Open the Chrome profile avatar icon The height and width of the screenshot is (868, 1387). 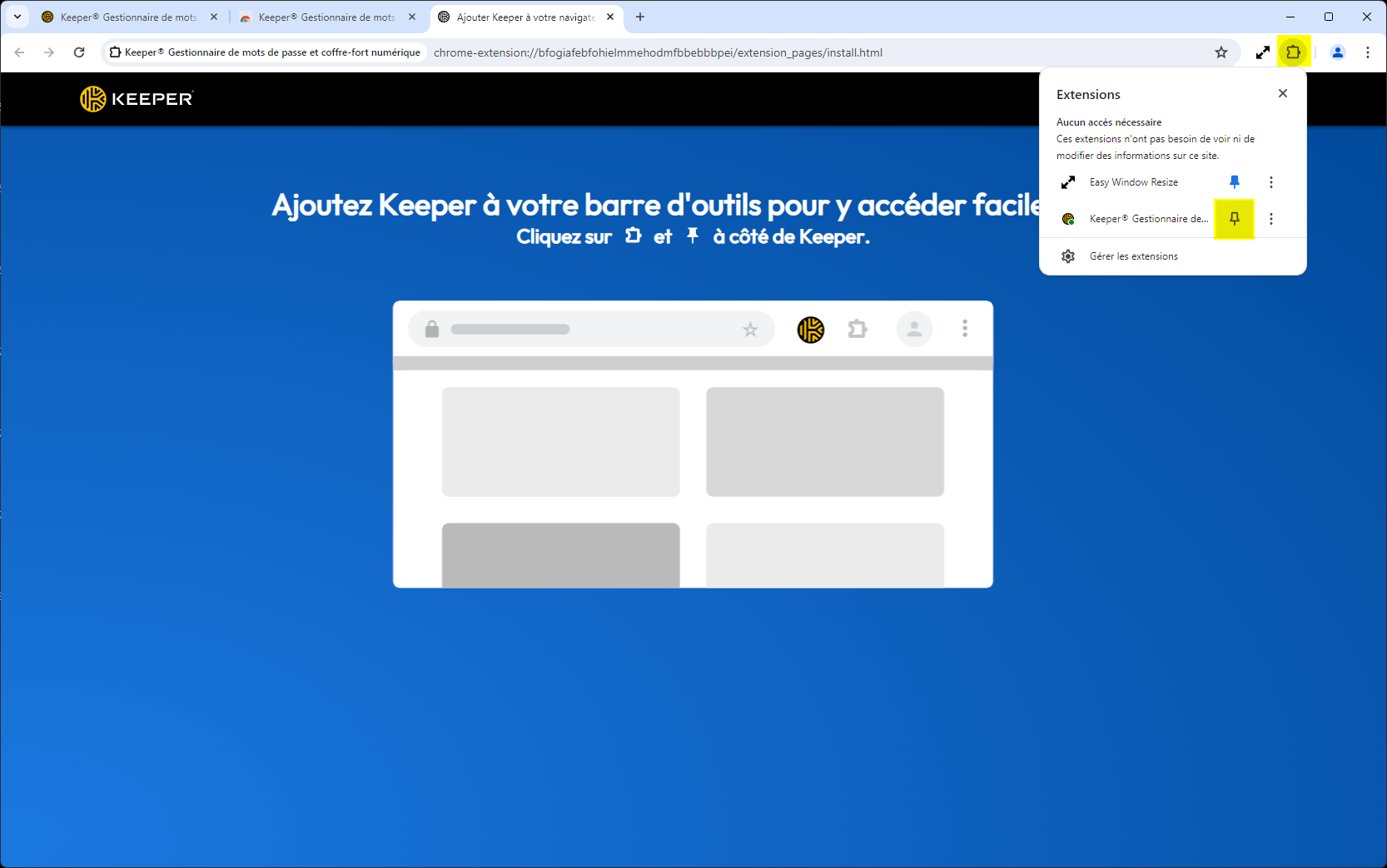click(1337, 52)
